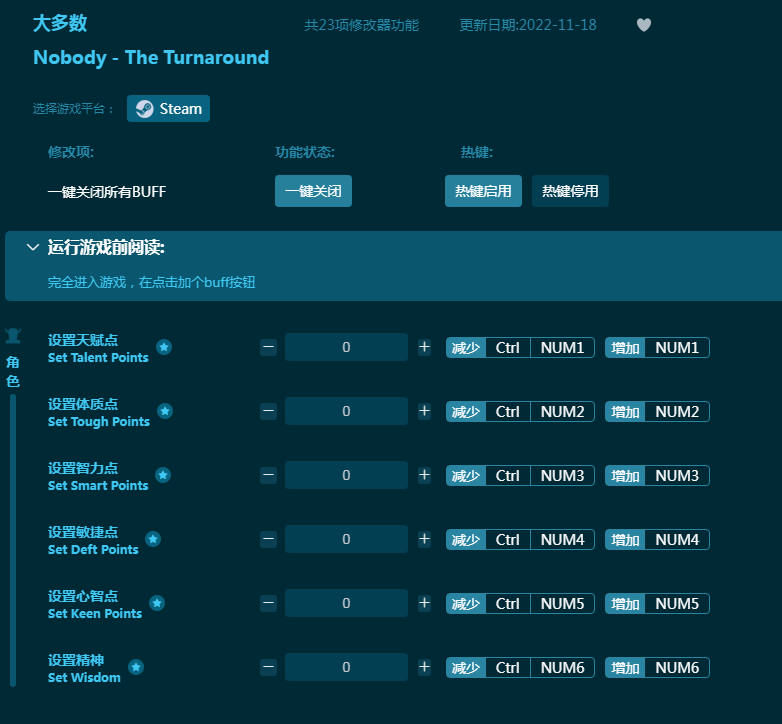Click the 减少 Ctrl NUM6 hotkey
The height and width of the screenshot is (724, 782).
[520, 668]
